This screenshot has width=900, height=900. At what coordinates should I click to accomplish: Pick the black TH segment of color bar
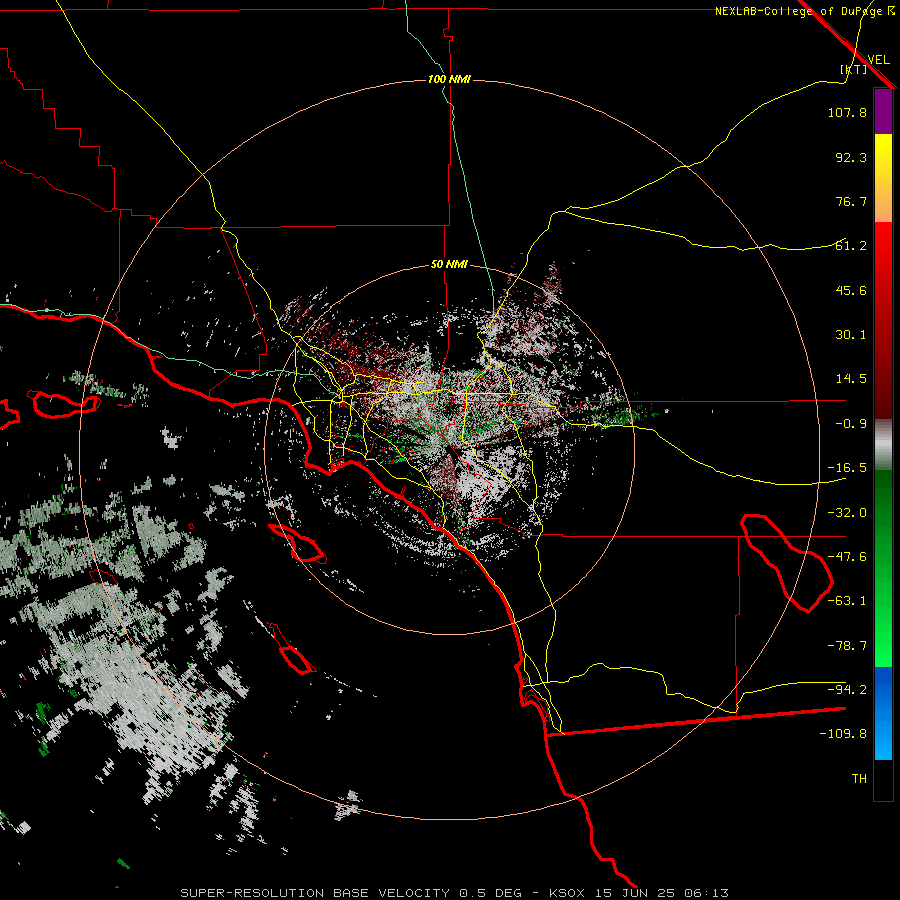pos(883,779)
